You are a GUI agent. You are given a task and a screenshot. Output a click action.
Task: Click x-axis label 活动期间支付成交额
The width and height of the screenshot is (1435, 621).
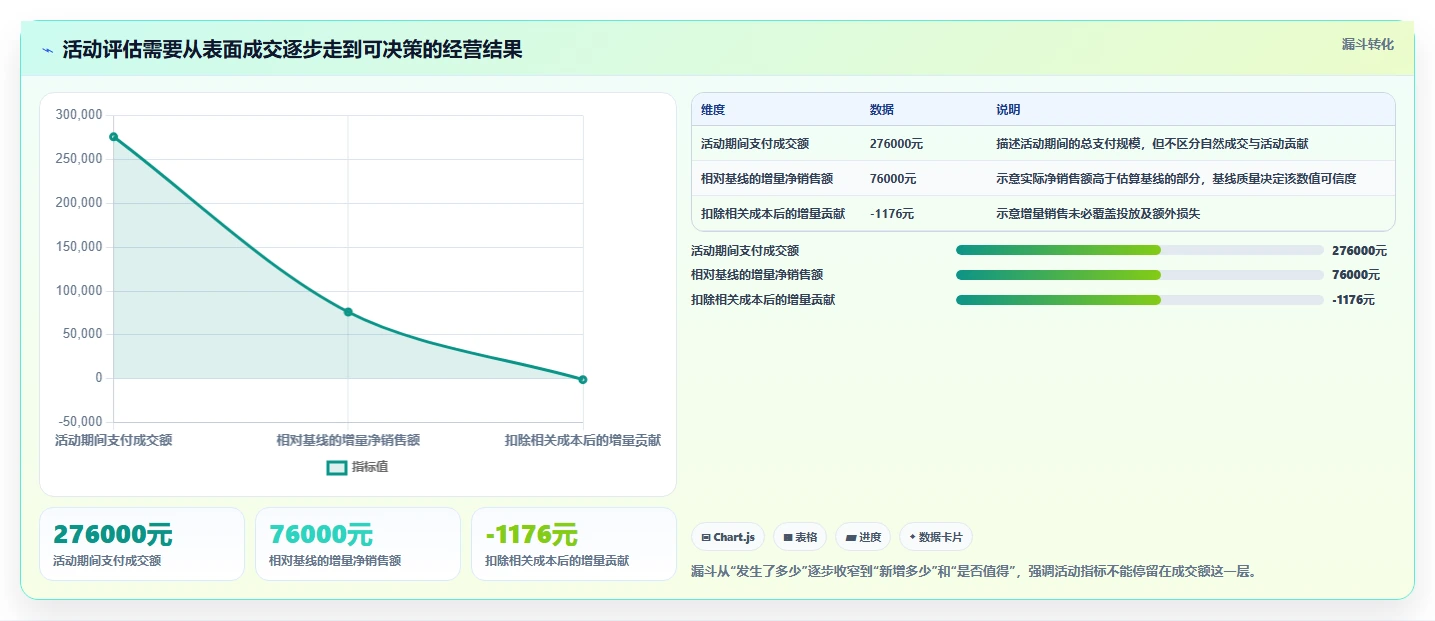click(x=113, y=440)
